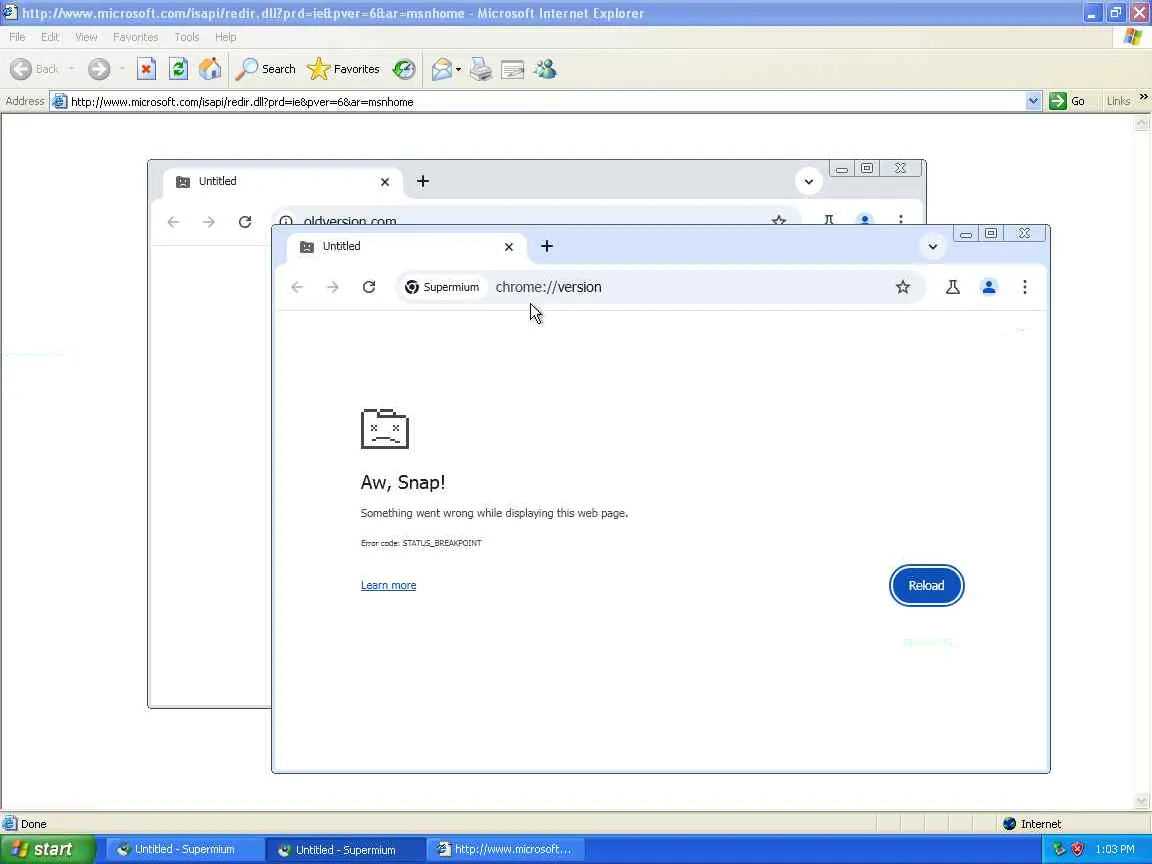Open the View menu in Internet Explorer
The height and width of the screenshot is (864, 1152).
coord(86,37)
